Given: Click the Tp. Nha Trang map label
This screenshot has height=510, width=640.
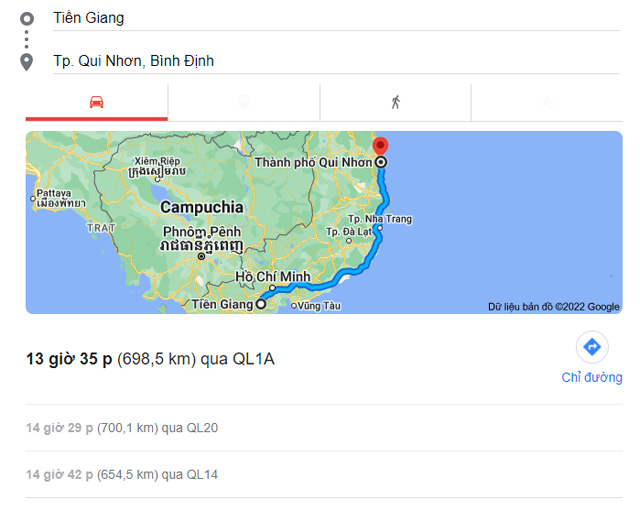Looking at the screenshot, I should 380,219.
